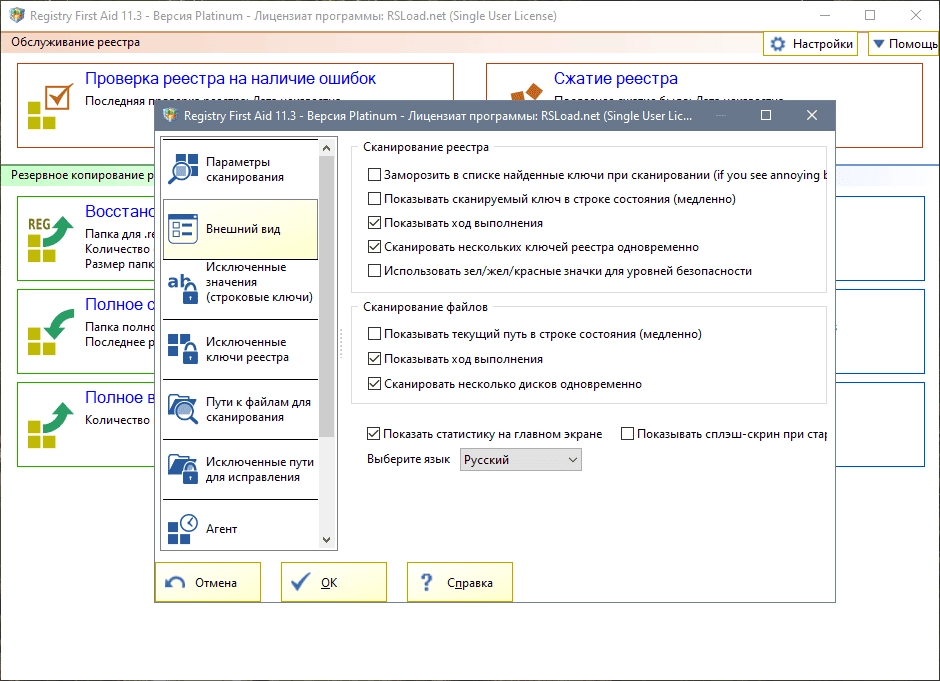Click the undo arrow icon on Отмена
940x681 pixels.
[175, 583]
